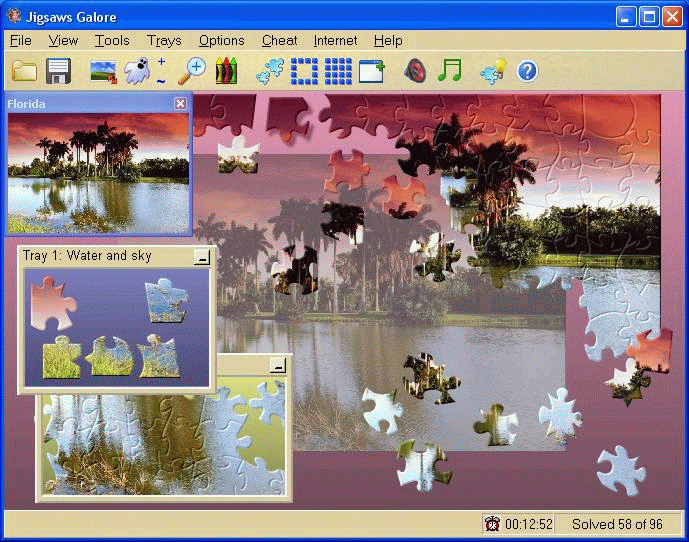The width and height of the screenshot is (689, 542).
Task: Click the alarm clock icon in the status bar
Action: coord(492,524)
